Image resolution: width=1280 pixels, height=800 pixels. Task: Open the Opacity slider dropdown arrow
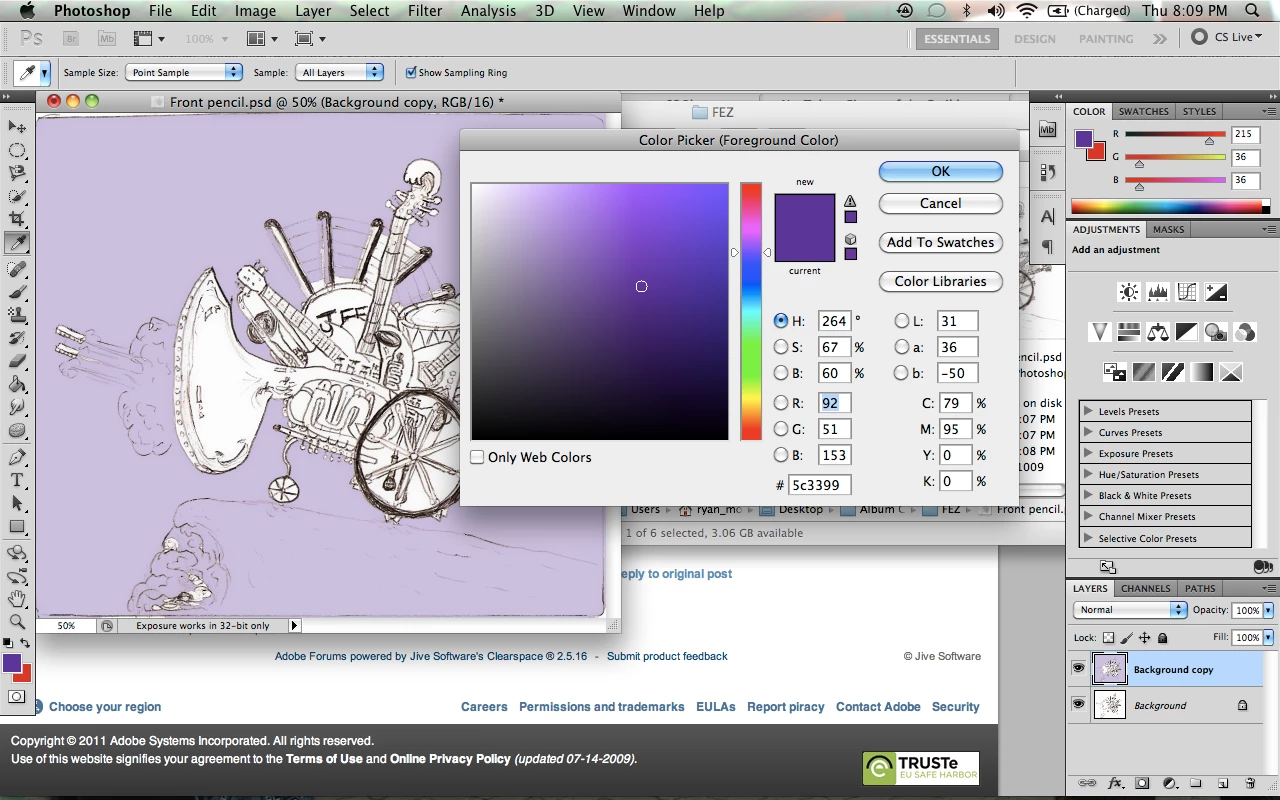pyautogui.click(x=1269, y=610)
